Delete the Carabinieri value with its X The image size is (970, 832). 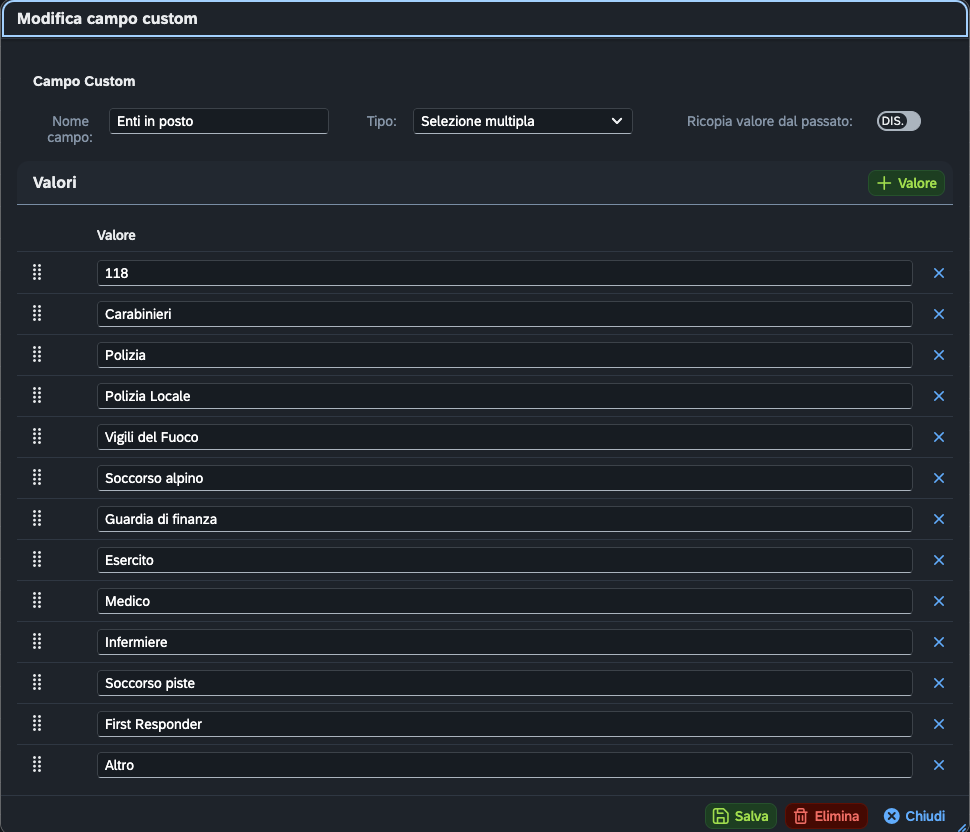tap(938, 314)
